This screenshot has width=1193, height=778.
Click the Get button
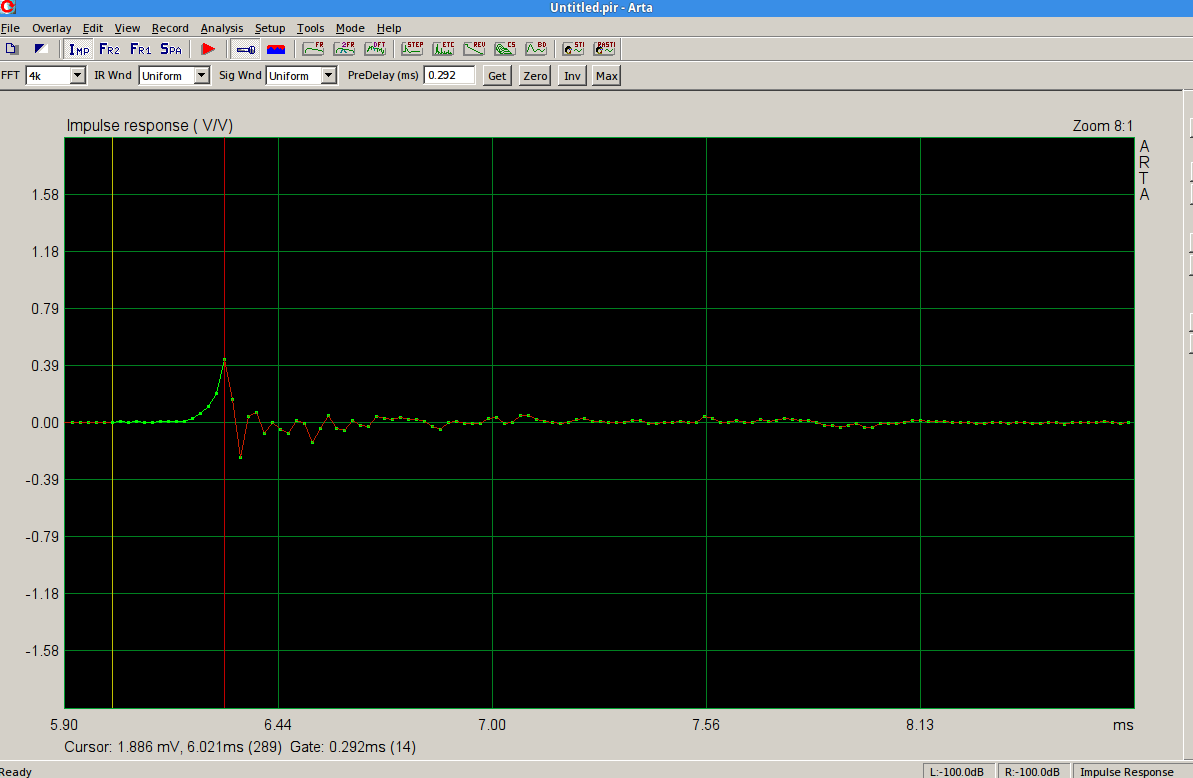click(x=497, y=75)
